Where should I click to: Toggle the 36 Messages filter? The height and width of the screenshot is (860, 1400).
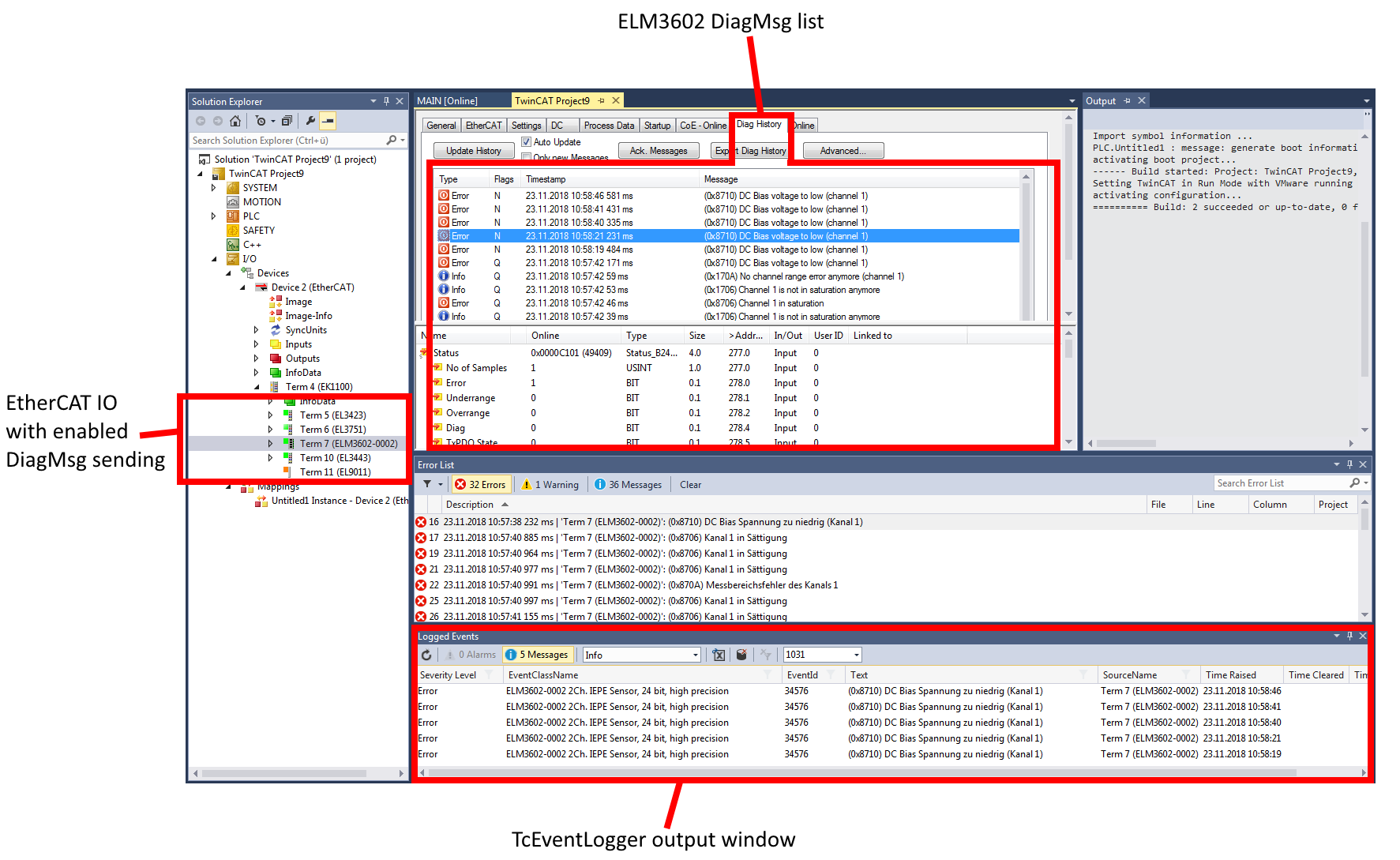(x=629, y=485)
